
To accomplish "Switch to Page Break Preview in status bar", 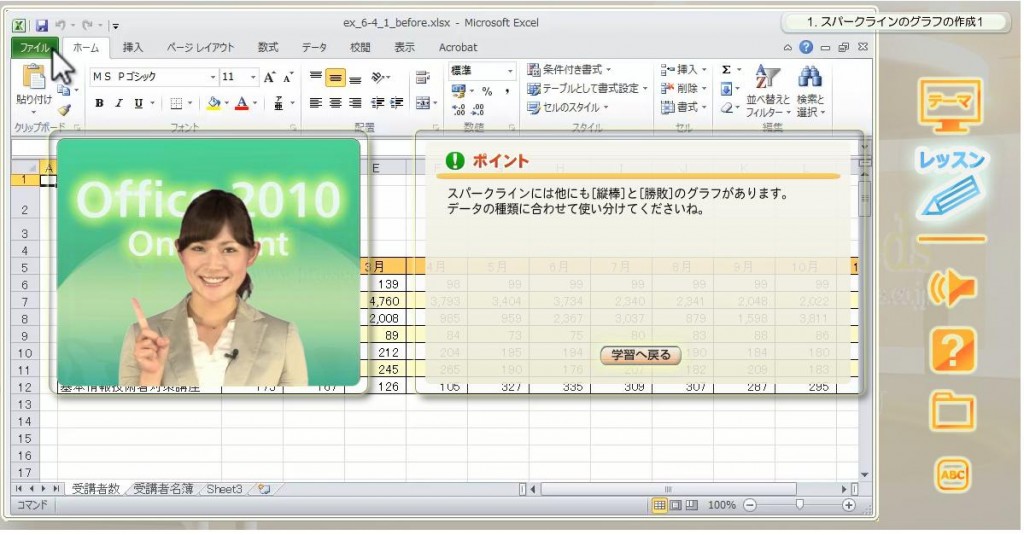I will pyautogui.click(x=692, y=505).
